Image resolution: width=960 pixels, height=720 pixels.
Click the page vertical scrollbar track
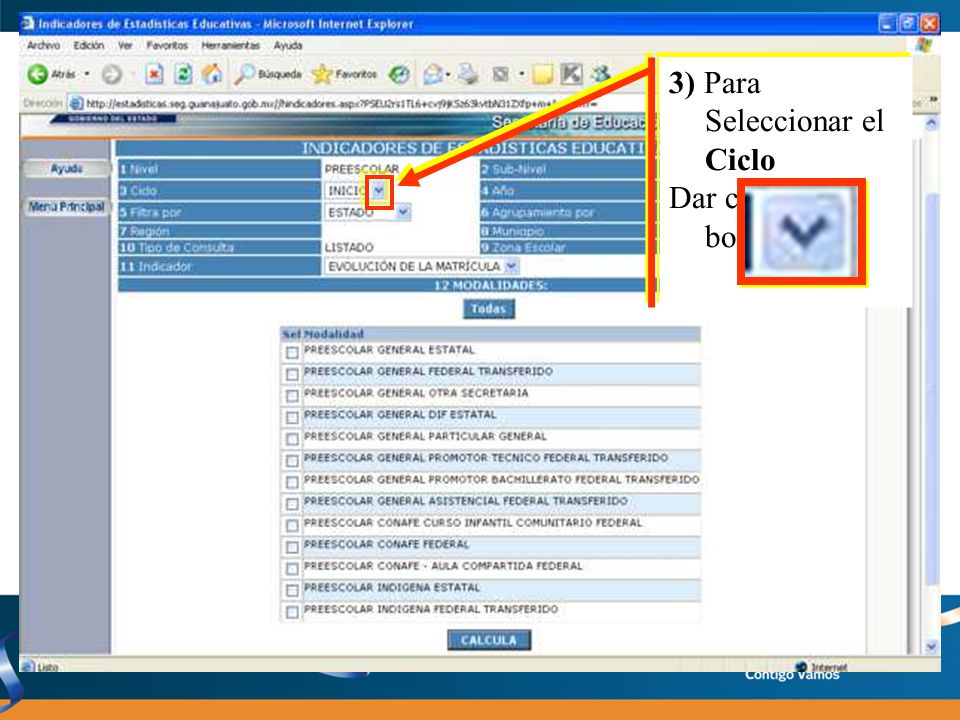coord(931,386)
